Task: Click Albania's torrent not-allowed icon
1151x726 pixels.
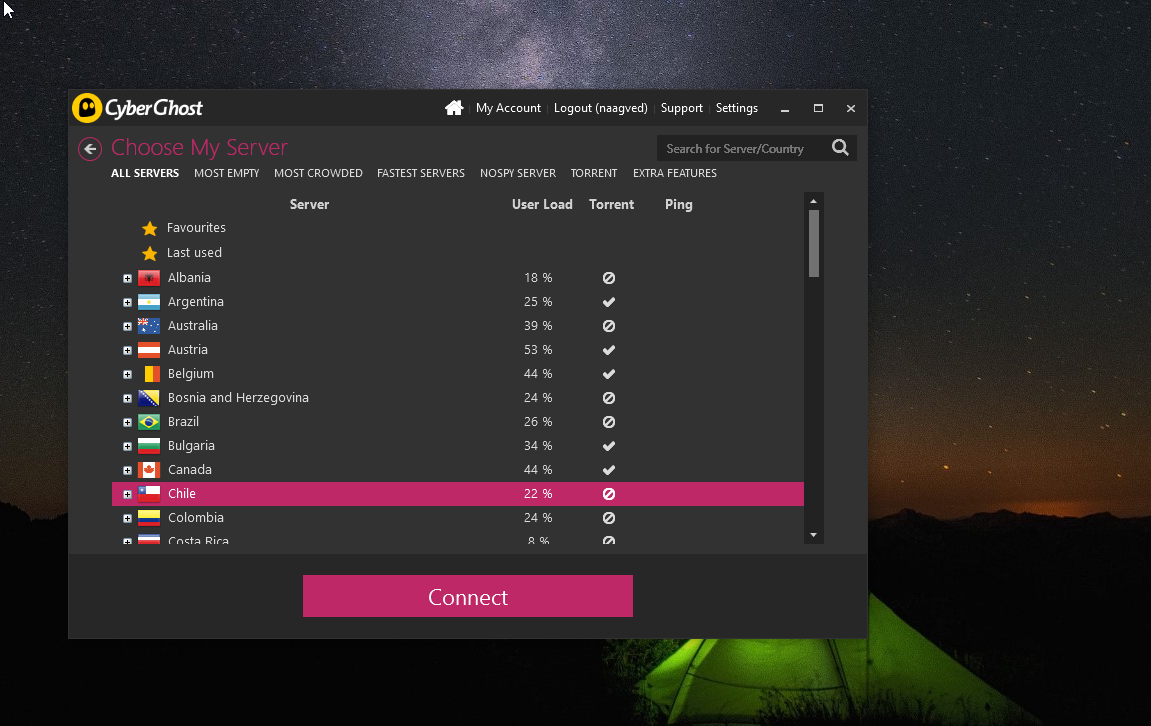Action: [609, 278]
